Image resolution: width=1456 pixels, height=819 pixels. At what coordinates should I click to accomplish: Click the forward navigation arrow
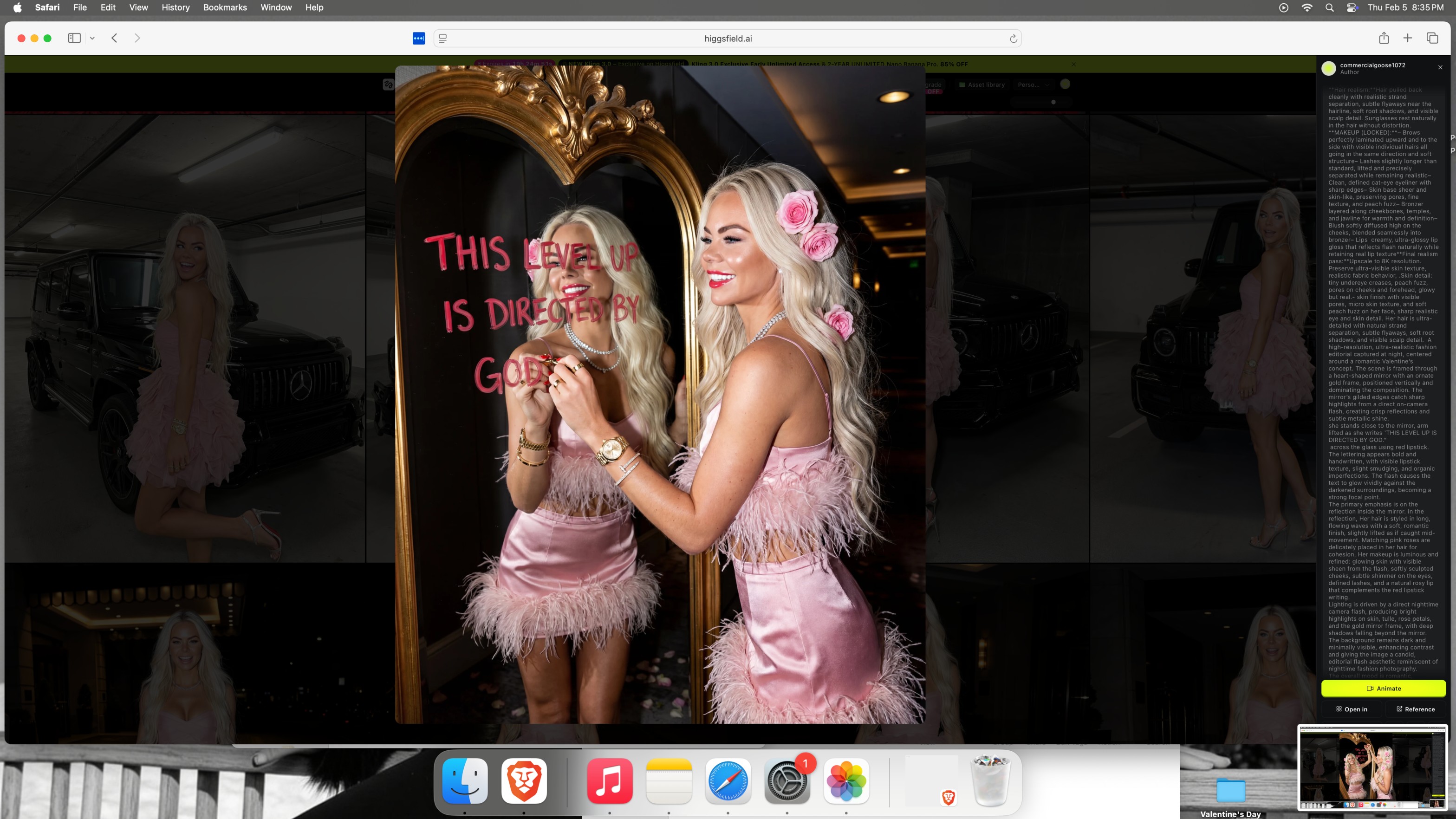(x=137, y=38)
